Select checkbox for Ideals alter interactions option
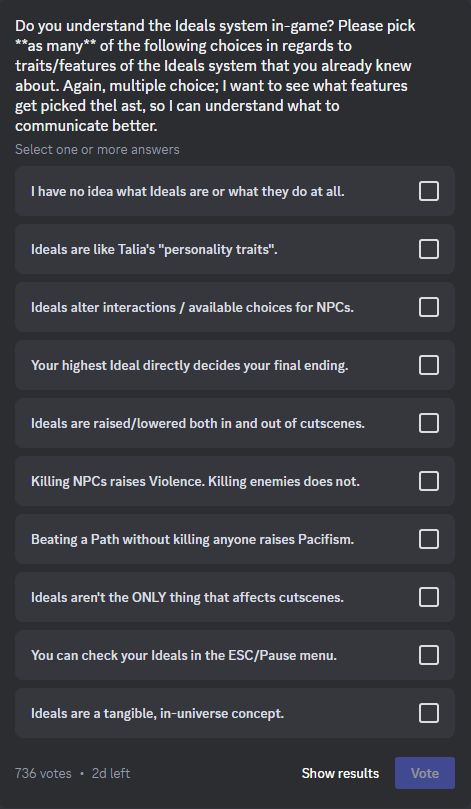This screenshot has height=809, width=471. (429, 307)
